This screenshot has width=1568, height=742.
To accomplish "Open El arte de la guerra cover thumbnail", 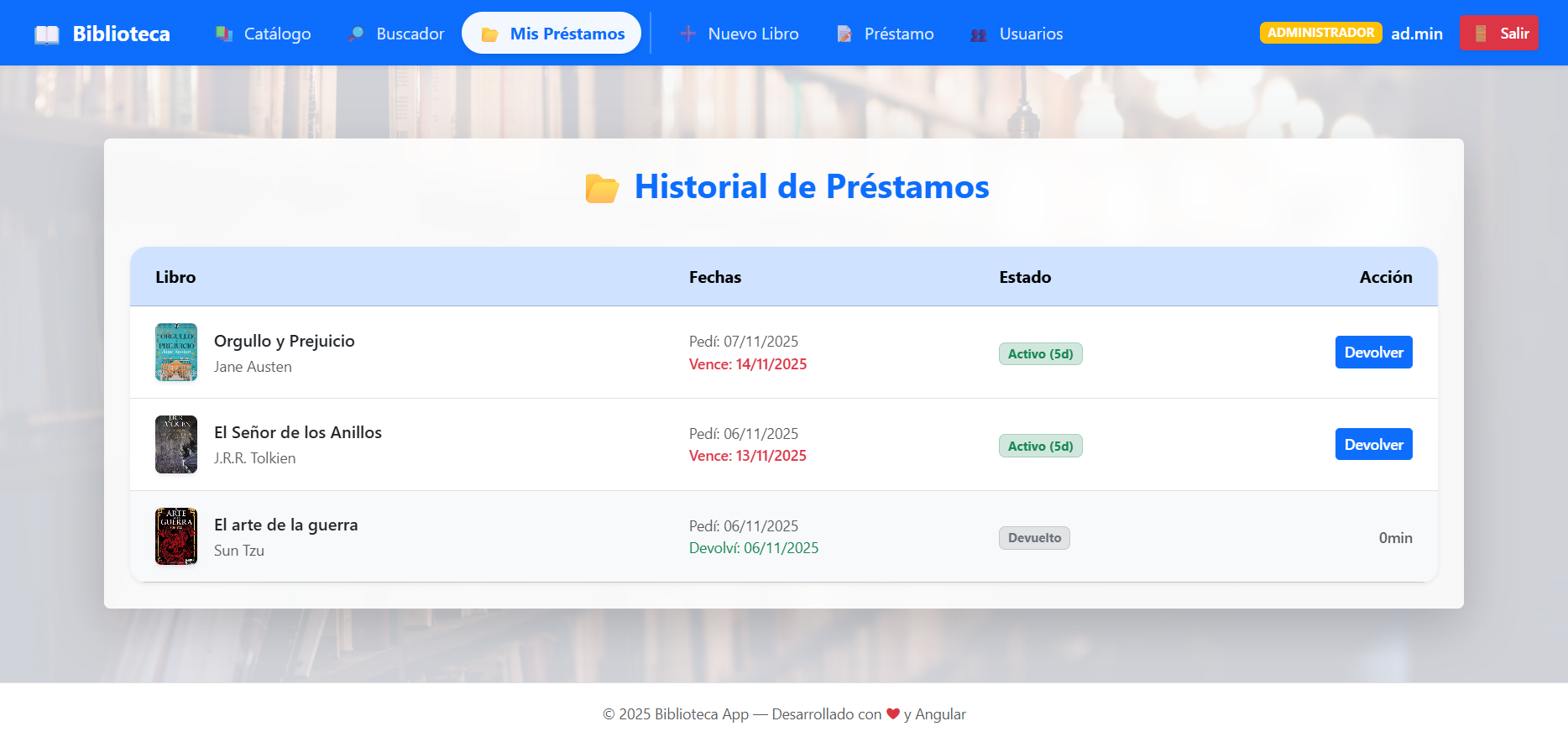I will pyautogui.click(x=176, y=536).
